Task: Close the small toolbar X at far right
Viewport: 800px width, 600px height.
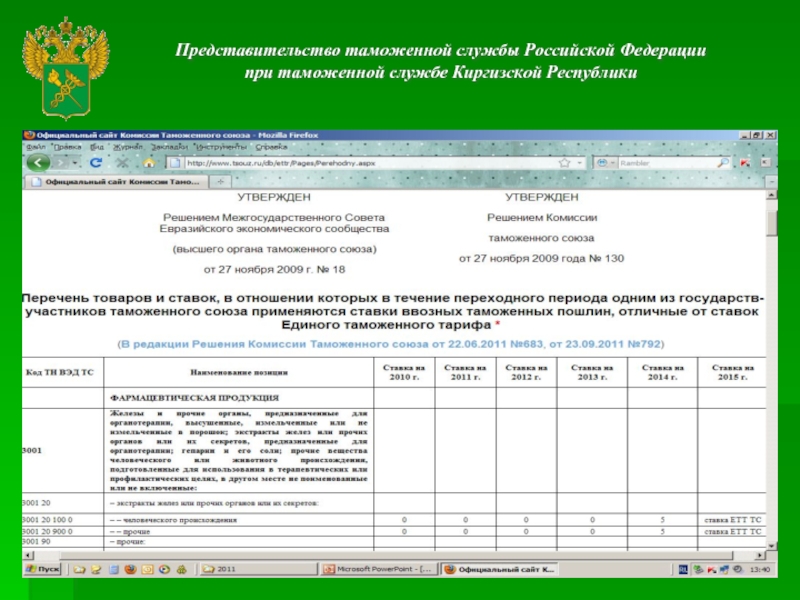Action: point(765,163)
